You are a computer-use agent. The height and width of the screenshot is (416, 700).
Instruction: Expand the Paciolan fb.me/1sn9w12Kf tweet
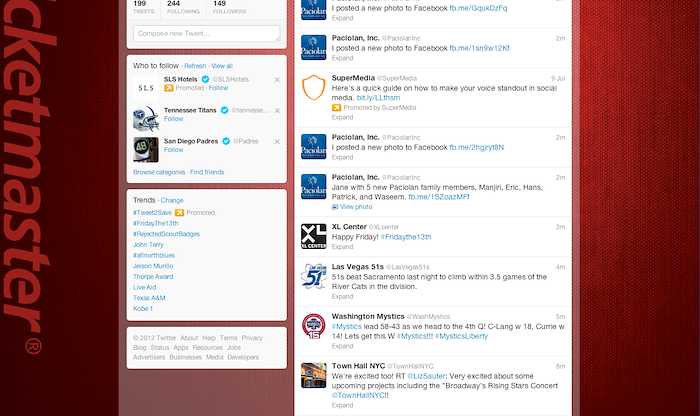(x=342, y=58)
